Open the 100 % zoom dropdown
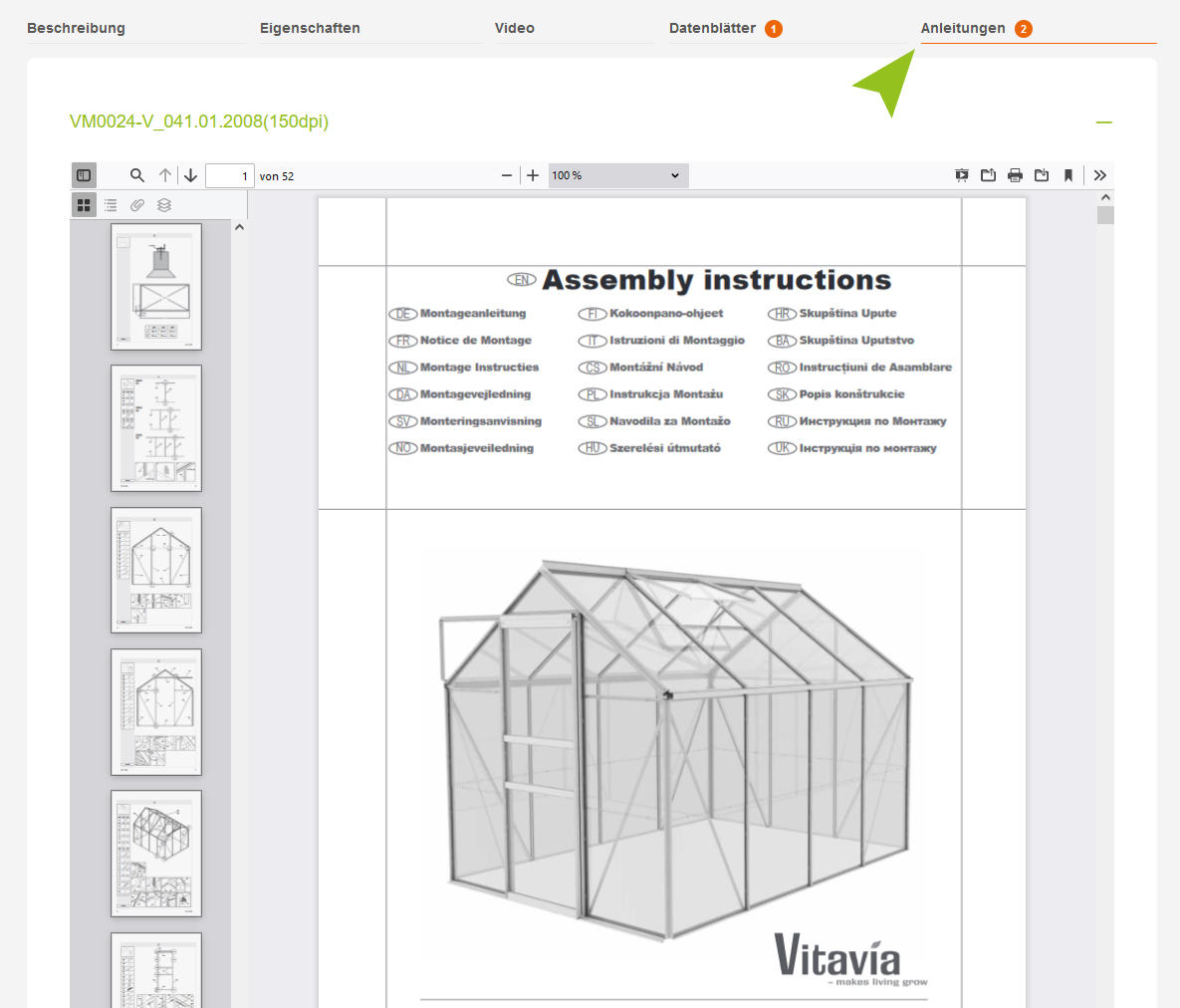Image resolution: width=1180 pixels, height=1008 pixels. [617, 175]
